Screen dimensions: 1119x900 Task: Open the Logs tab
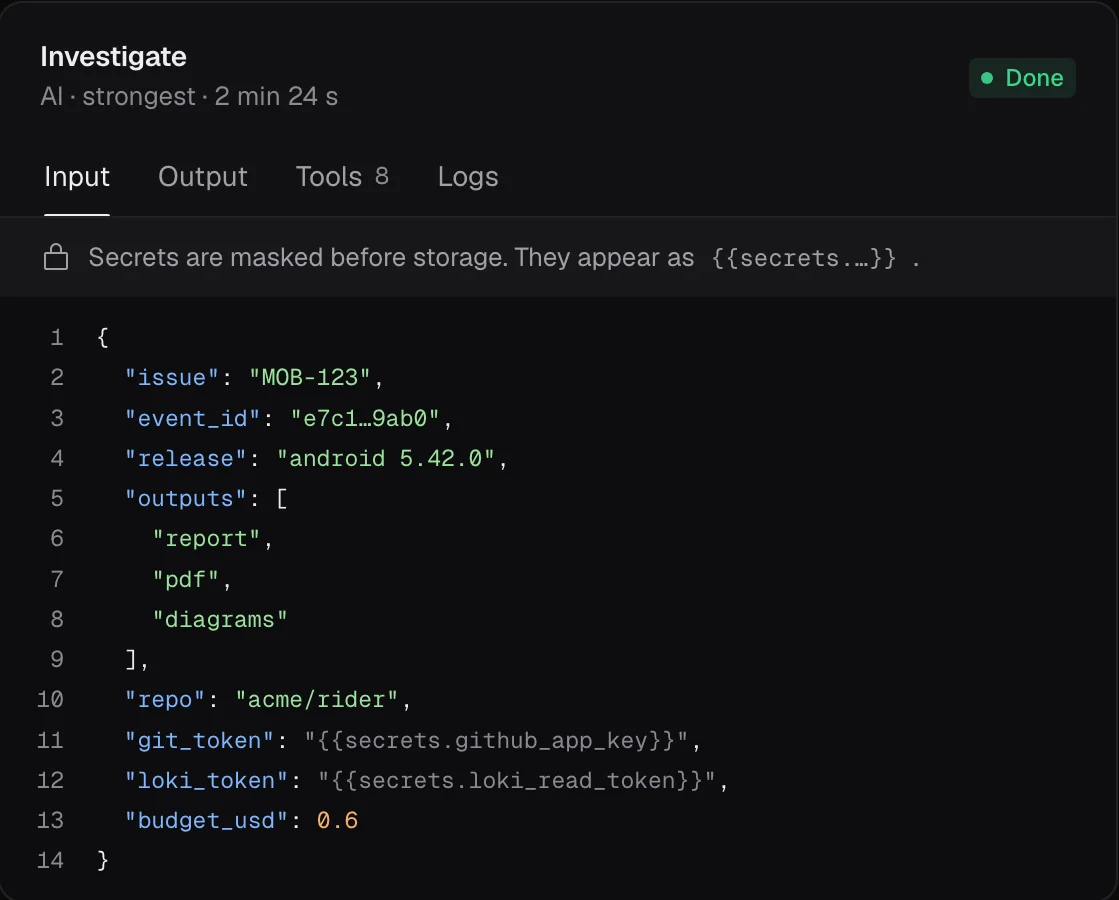pyautogui.click(x=467, y=176)
